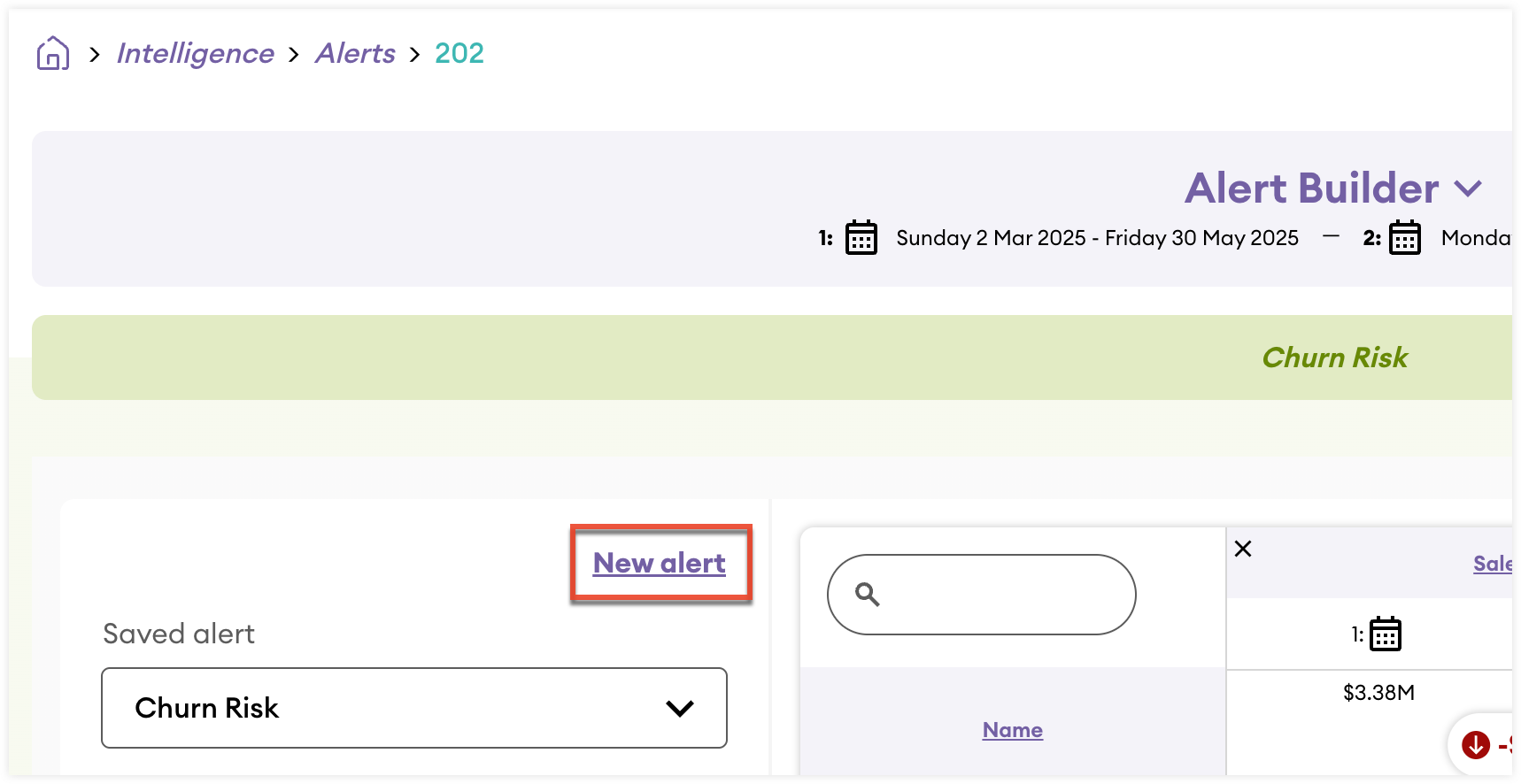This screenshot has height=784, width=1521.
Task: Open the Intelligence breadcrumb link
Action: (x=196, y=54)
